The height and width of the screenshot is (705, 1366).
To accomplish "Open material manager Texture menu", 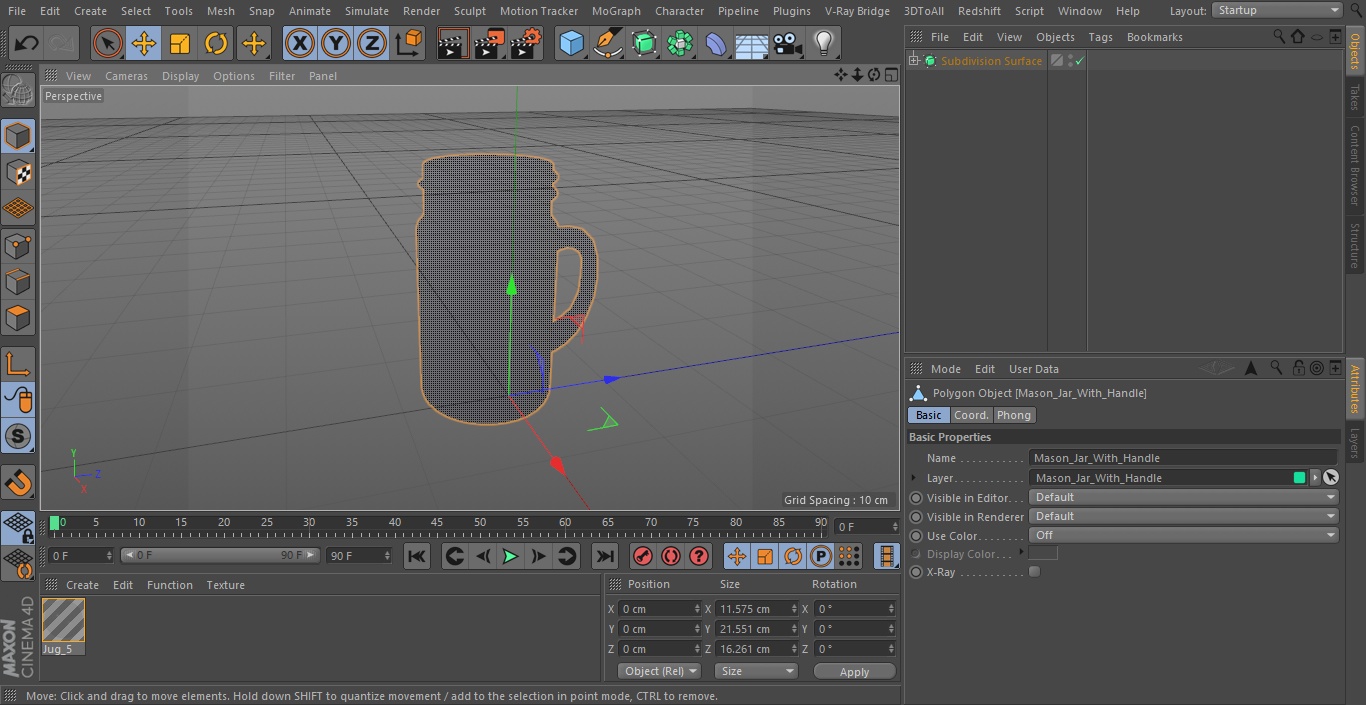I will tap(225, 585).
